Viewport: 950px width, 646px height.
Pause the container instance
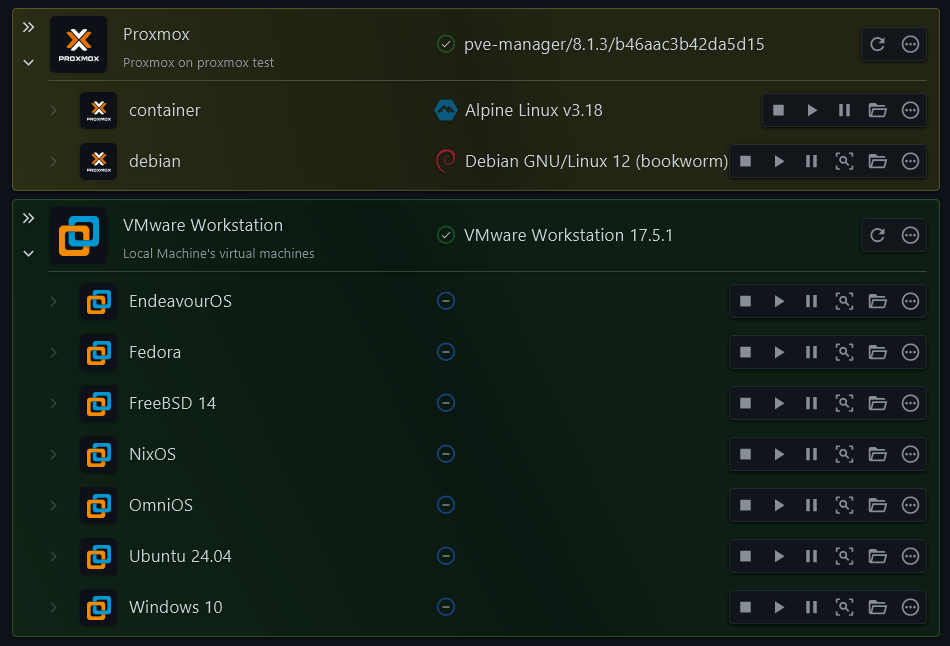coord(845,110)
